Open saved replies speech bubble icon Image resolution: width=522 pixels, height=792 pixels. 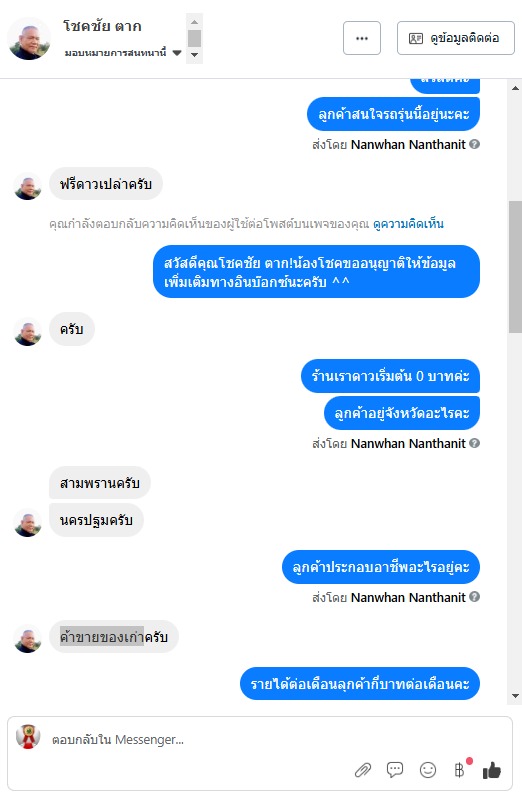point(395,769)
